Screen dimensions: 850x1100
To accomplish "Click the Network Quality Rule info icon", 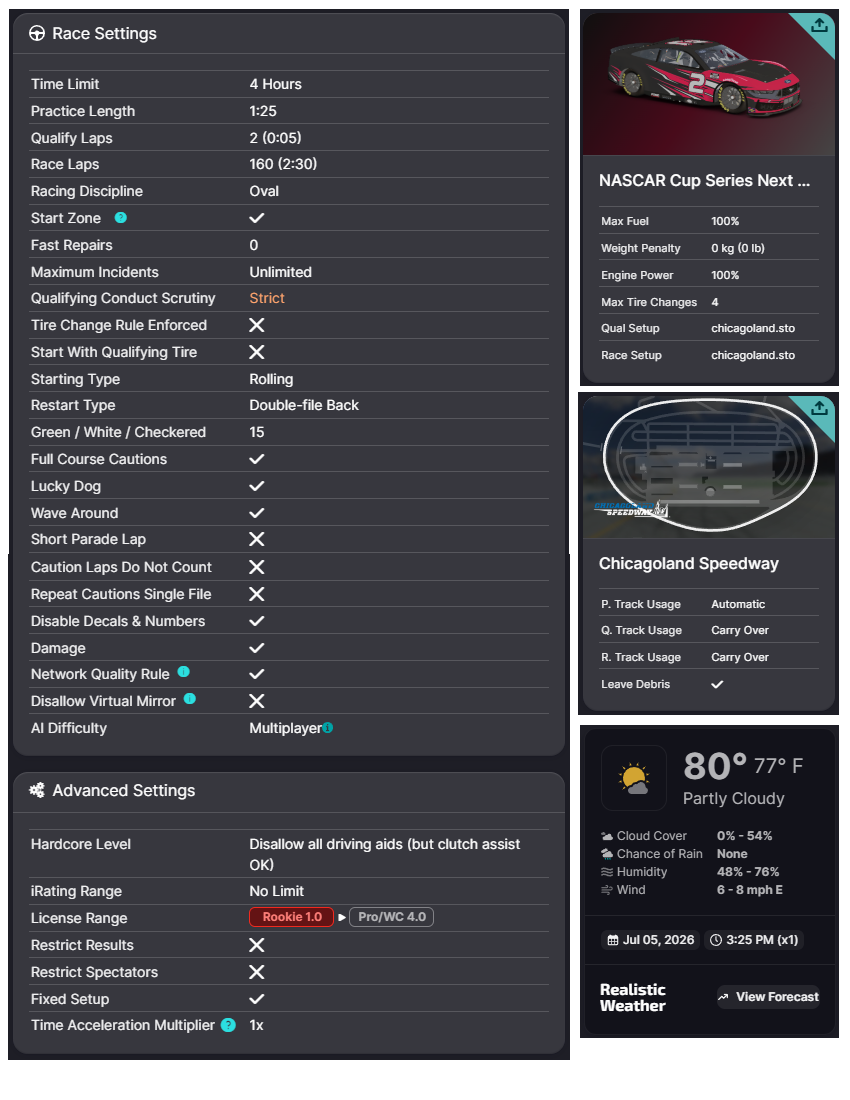I will point(184,673).
